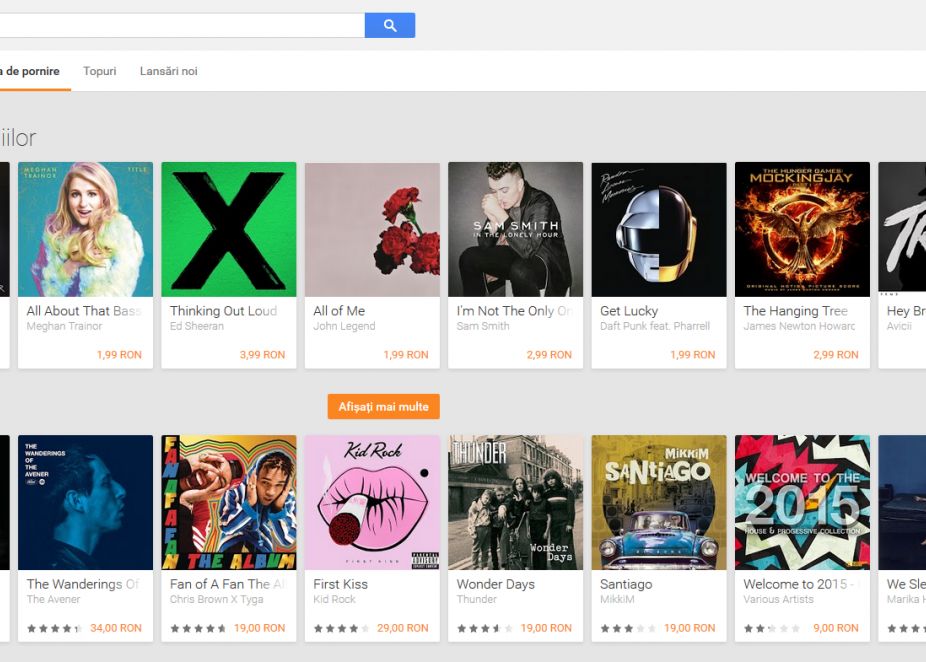
Task: Open The Hanging Tree album cover
Action: point(801,228)
